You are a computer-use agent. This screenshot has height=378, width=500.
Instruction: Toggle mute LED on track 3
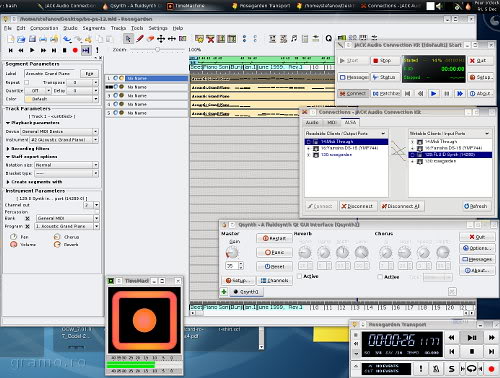(115, 95)
